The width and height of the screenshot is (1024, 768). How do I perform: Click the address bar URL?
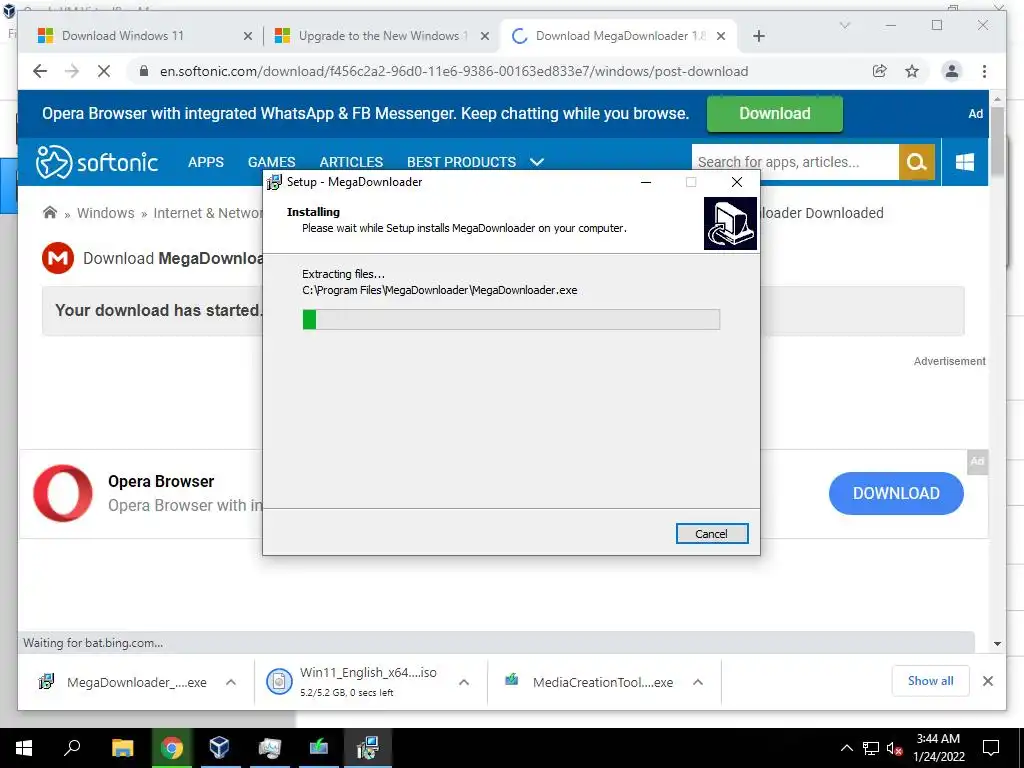(454, 71)
